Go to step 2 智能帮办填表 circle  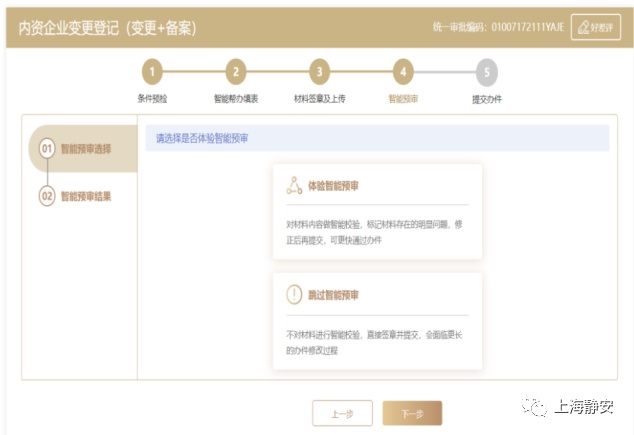236,72
